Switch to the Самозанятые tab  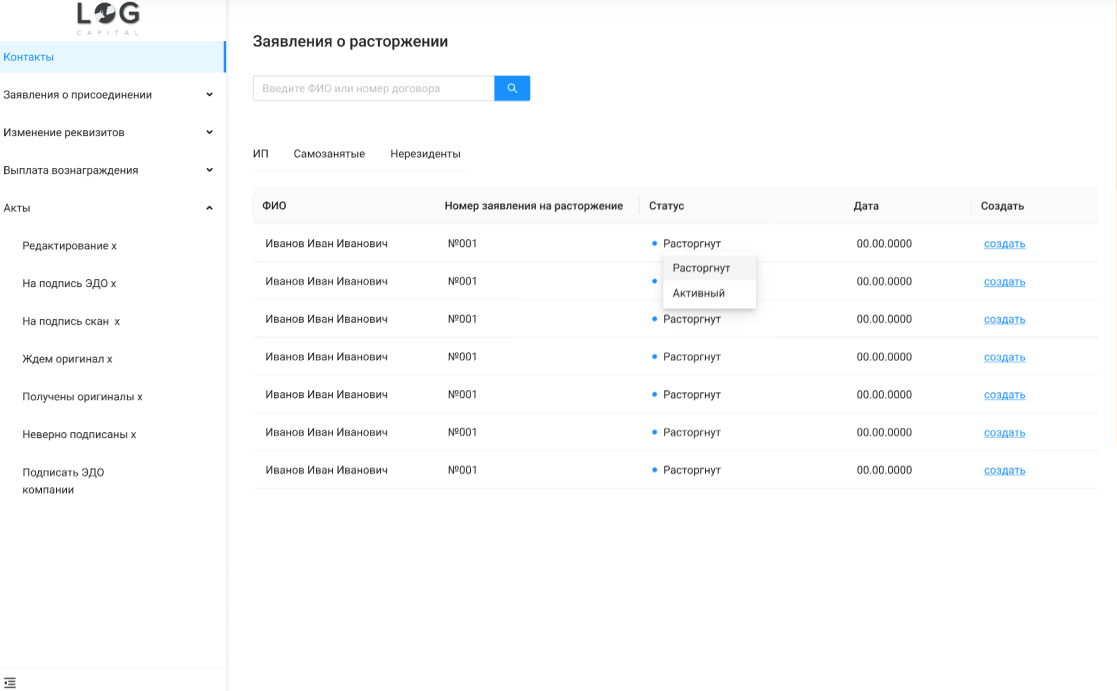click(x=329, y=154)
